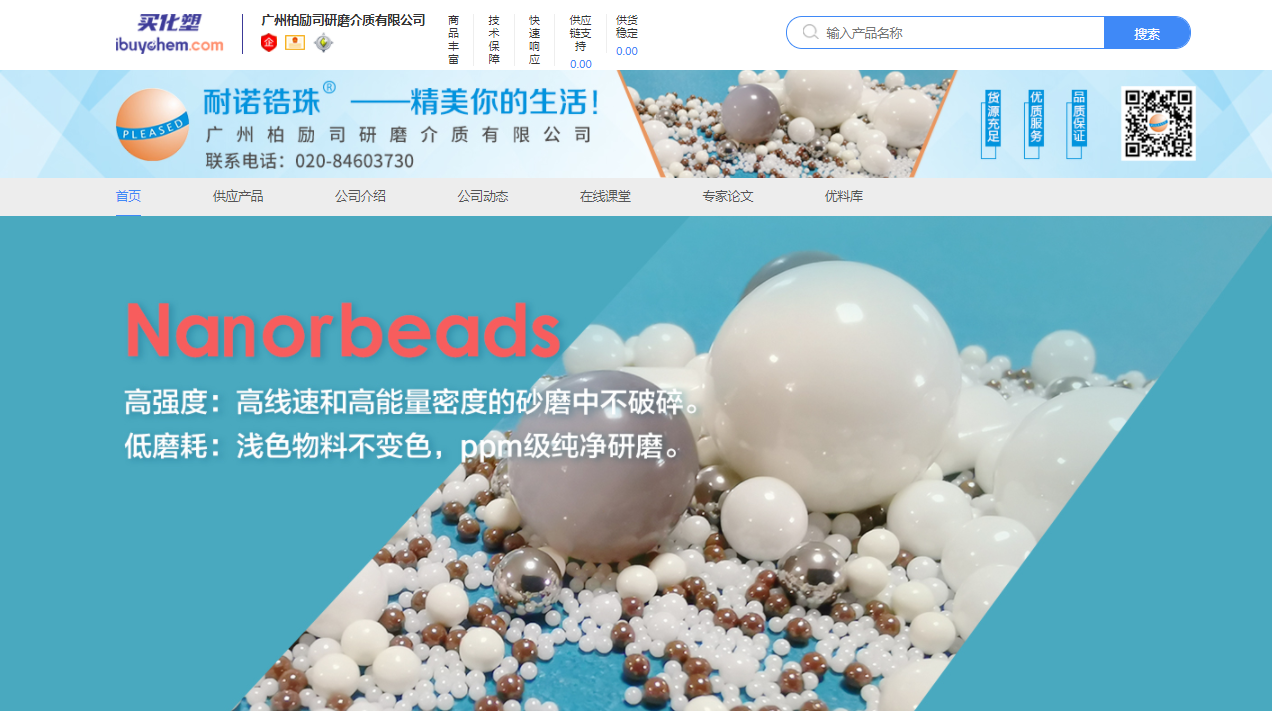Click the 品质保证 vertical tag
Screen dimensions: 1272x711
pos(1077,123)
